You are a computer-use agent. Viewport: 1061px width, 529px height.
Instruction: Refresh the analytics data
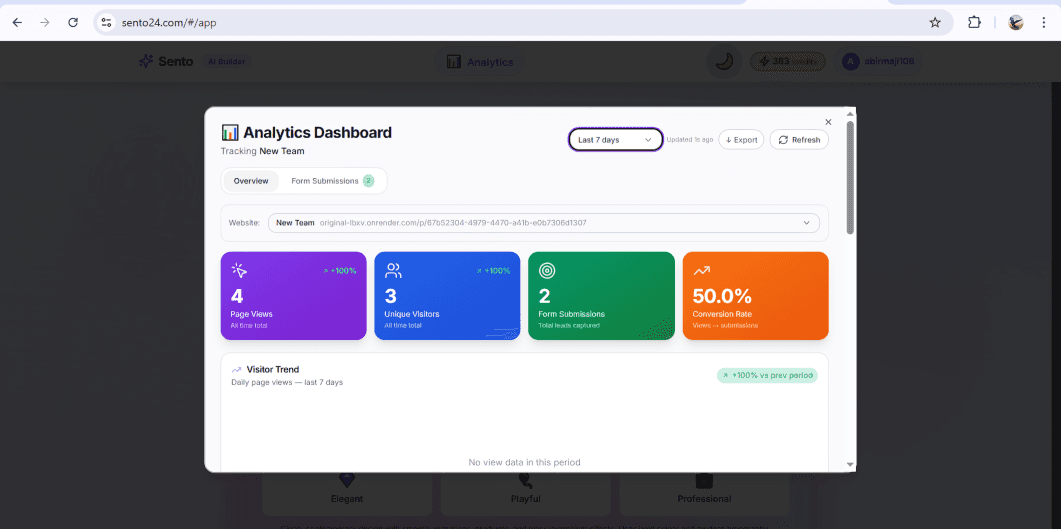(x=799, y=140)
